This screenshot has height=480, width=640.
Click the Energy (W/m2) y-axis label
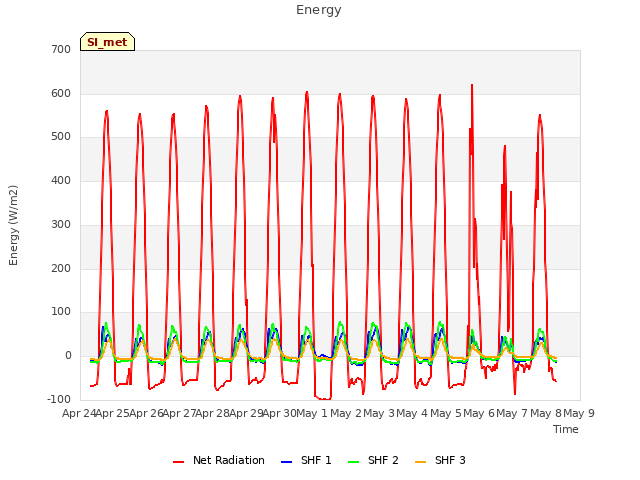pyautogui.click(x=13, y=225)
